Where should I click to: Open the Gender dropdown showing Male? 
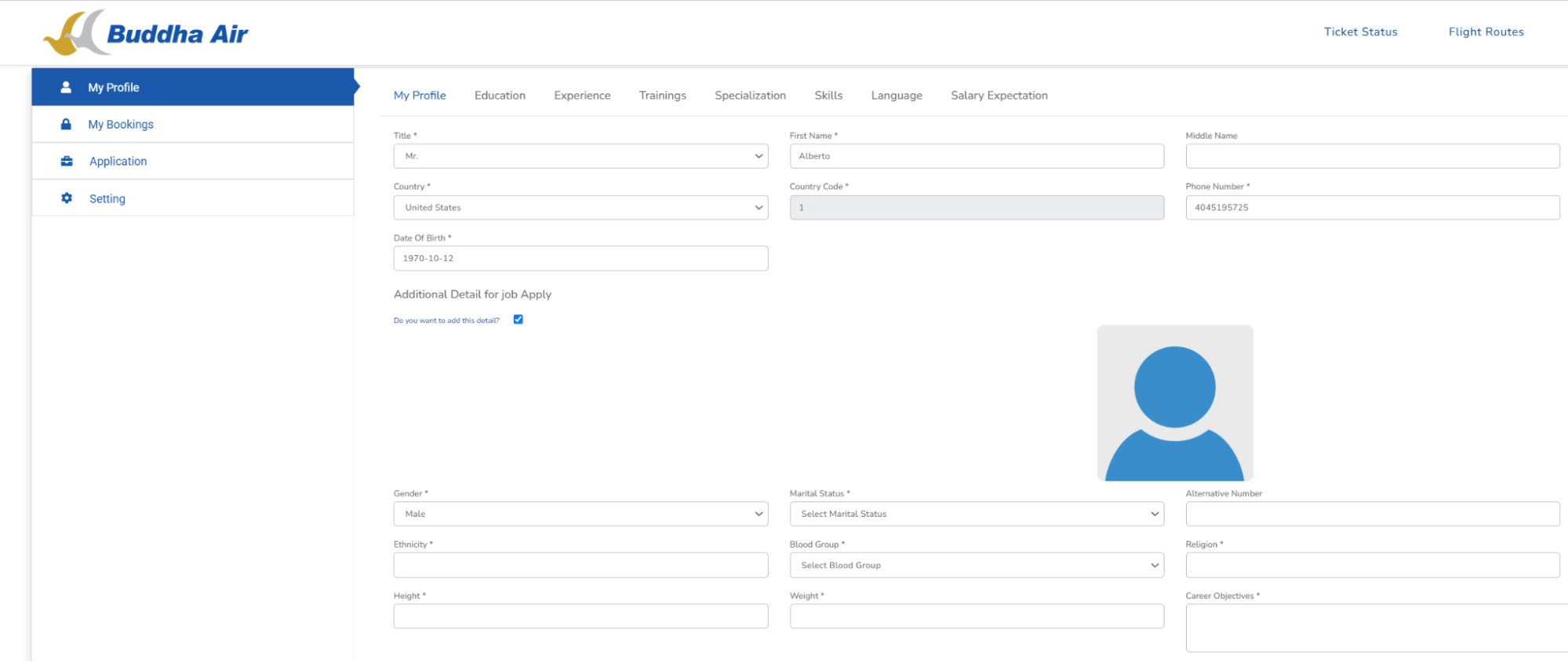580,514
